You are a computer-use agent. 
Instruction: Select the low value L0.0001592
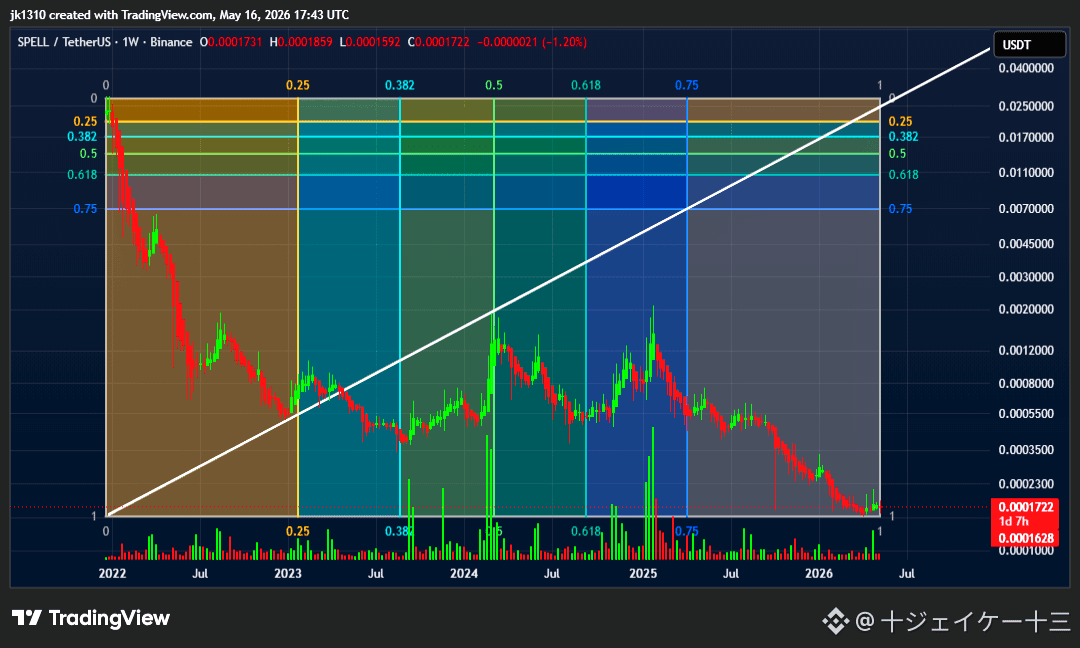point(370,42)
